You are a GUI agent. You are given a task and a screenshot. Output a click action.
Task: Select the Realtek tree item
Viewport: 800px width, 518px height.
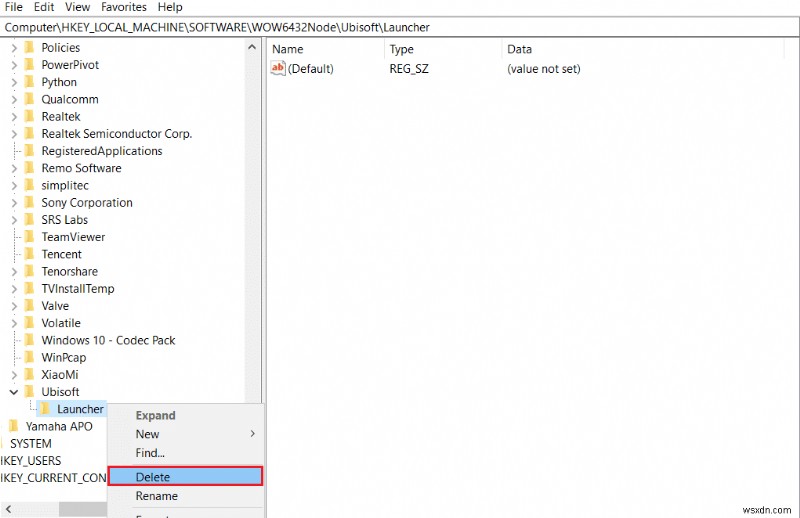[61, 116]
